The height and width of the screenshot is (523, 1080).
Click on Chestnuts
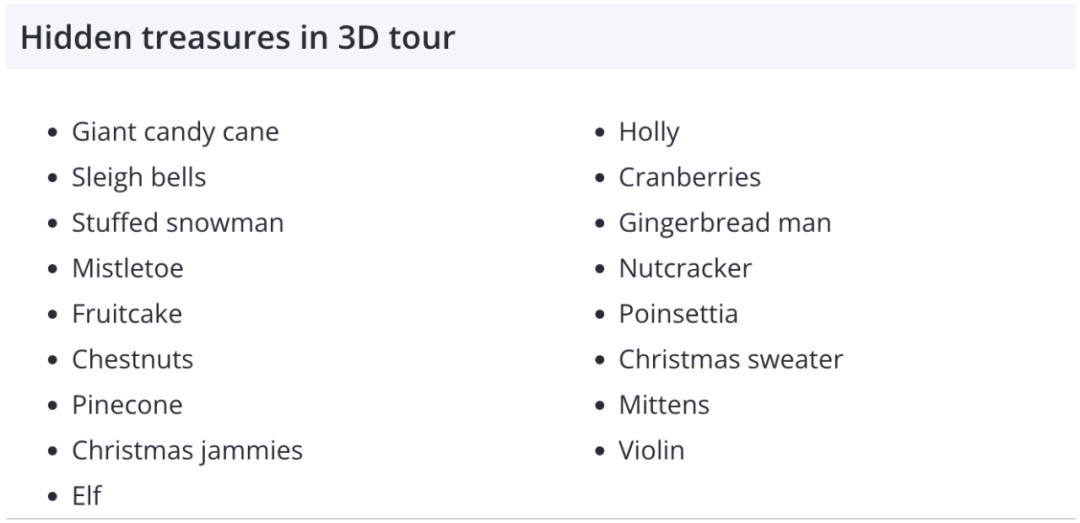coord(132,359)
